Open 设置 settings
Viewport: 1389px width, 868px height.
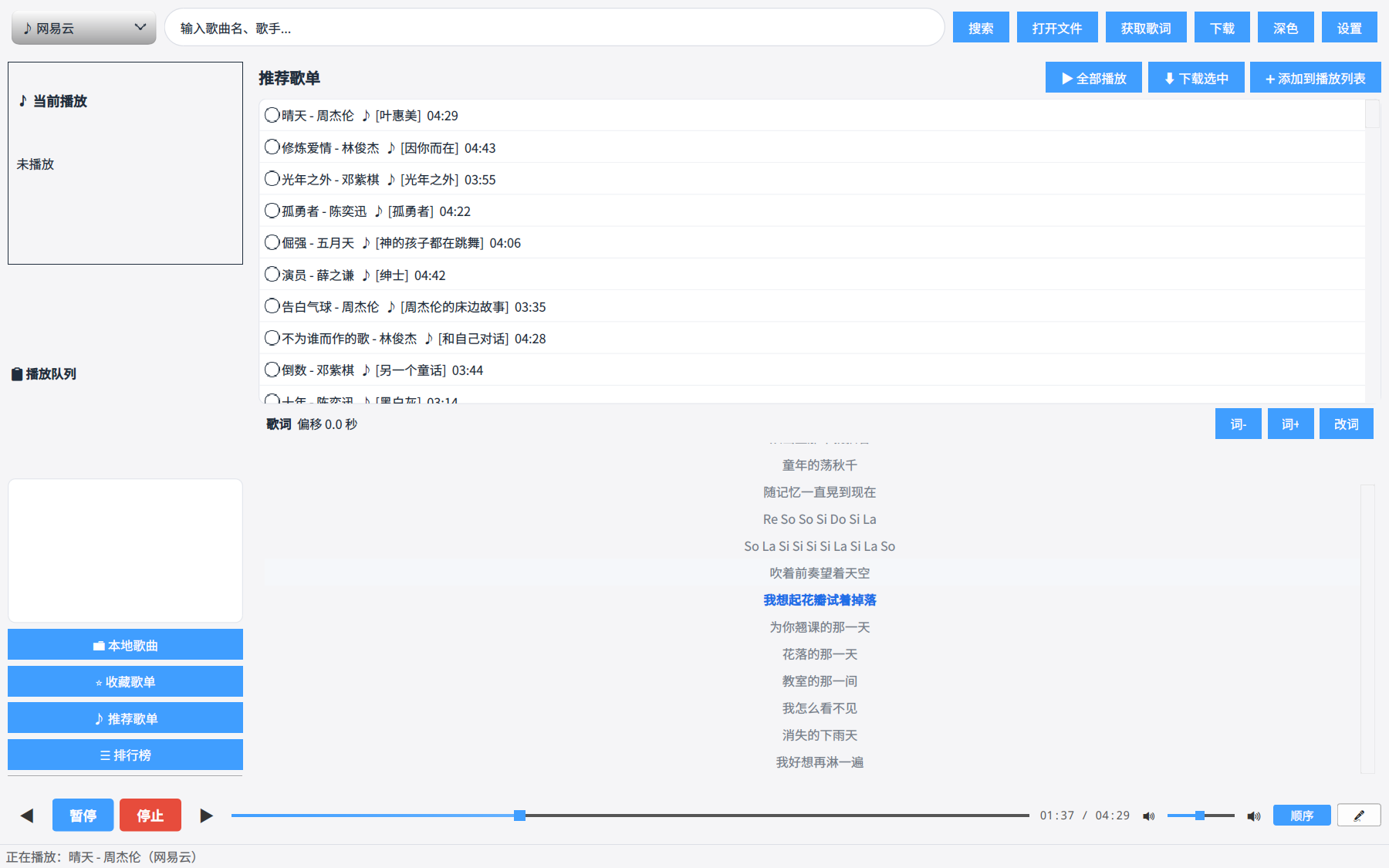click(1350, 28)
